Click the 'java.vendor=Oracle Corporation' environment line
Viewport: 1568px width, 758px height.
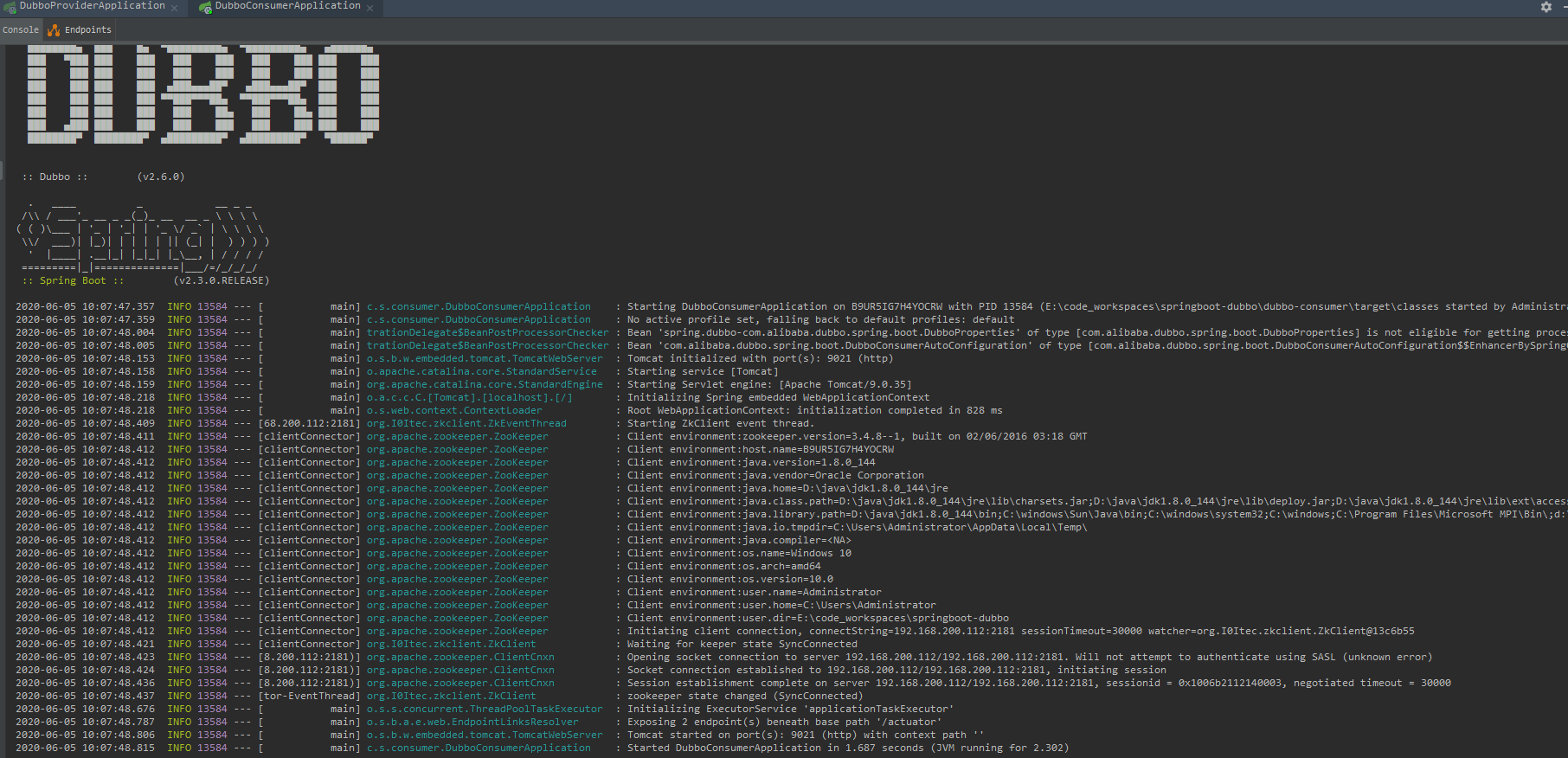coord(775,475)
